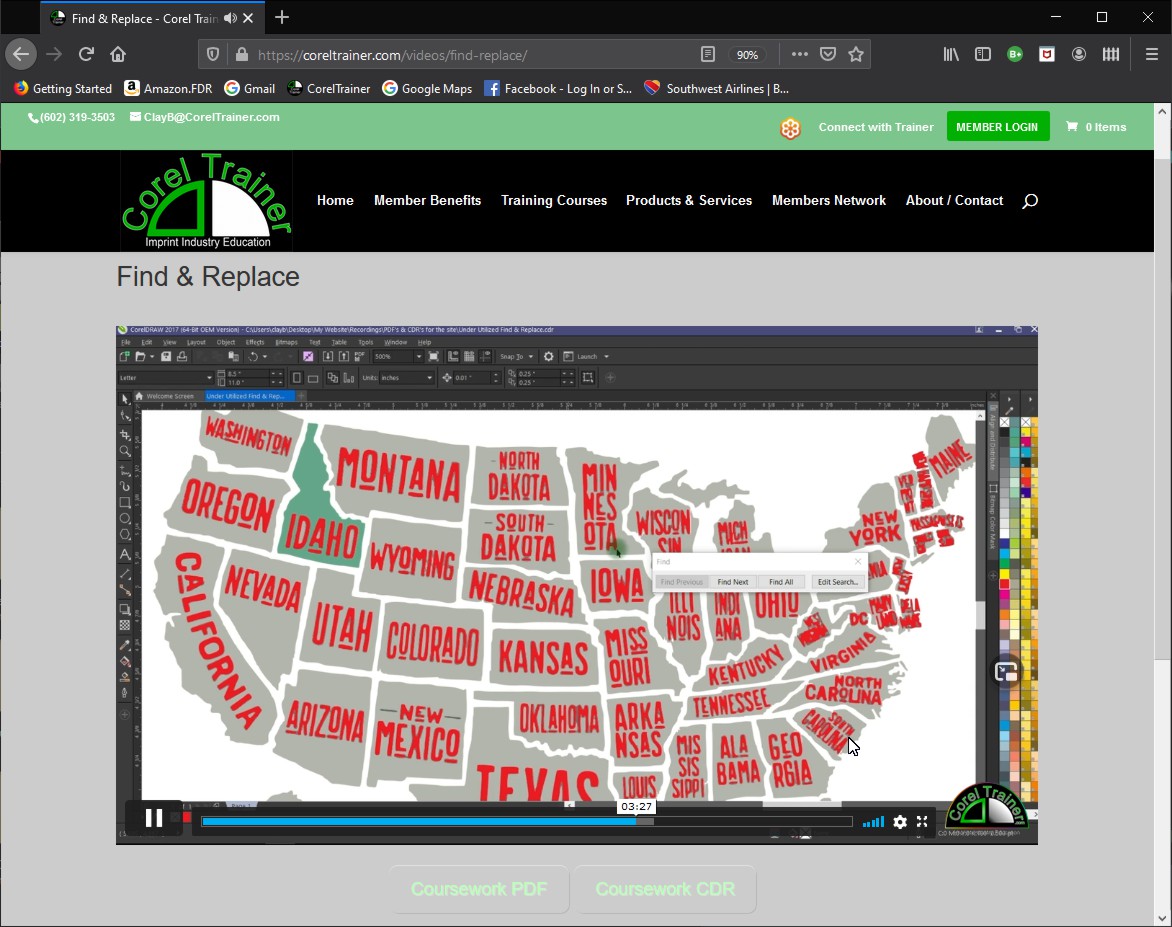Open the Gmail bookmark
Screen dimensions: 1172x927
tap(250, 88)
